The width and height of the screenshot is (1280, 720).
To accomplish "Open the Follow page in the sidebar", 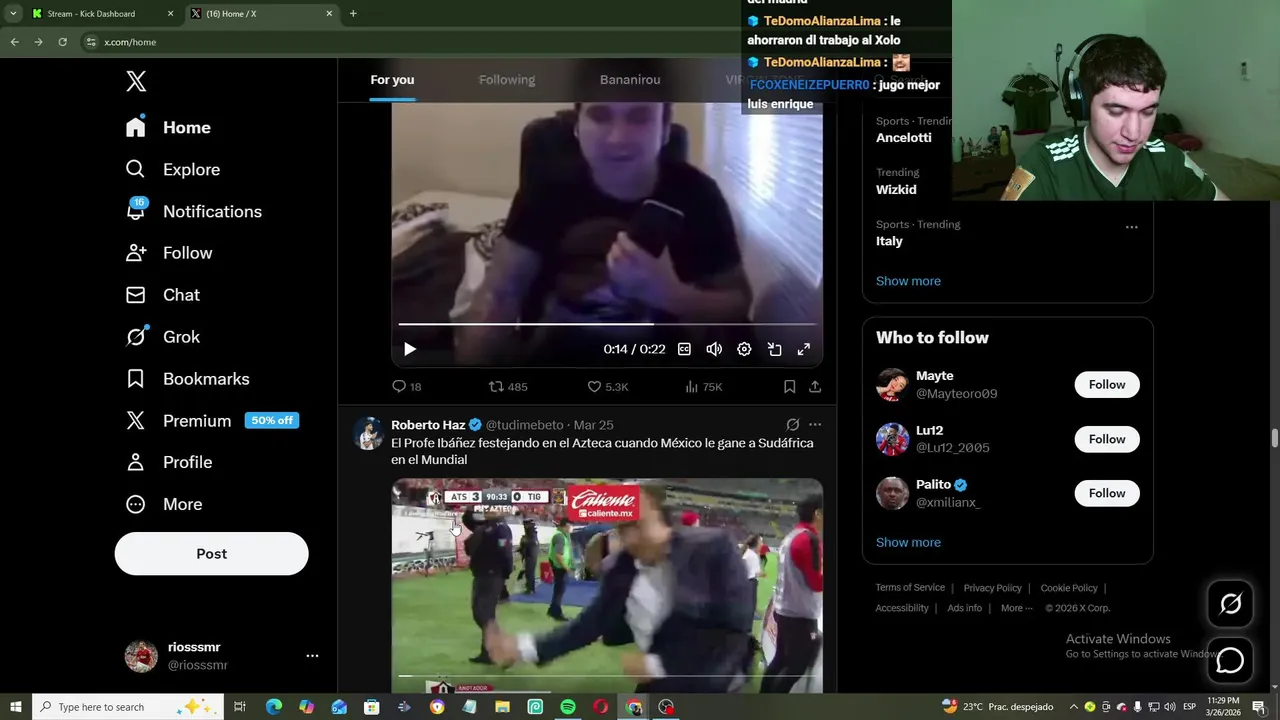I will [168, 253].
